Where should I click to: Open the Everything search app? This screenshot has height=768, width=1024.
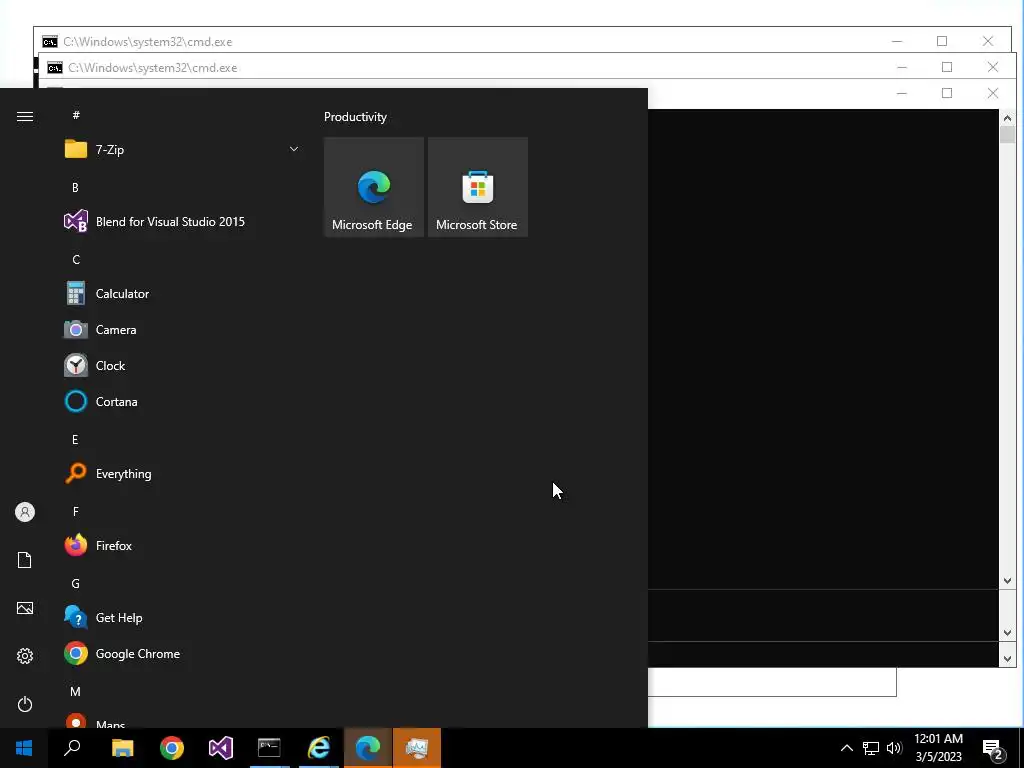click(x=182, y=473)
